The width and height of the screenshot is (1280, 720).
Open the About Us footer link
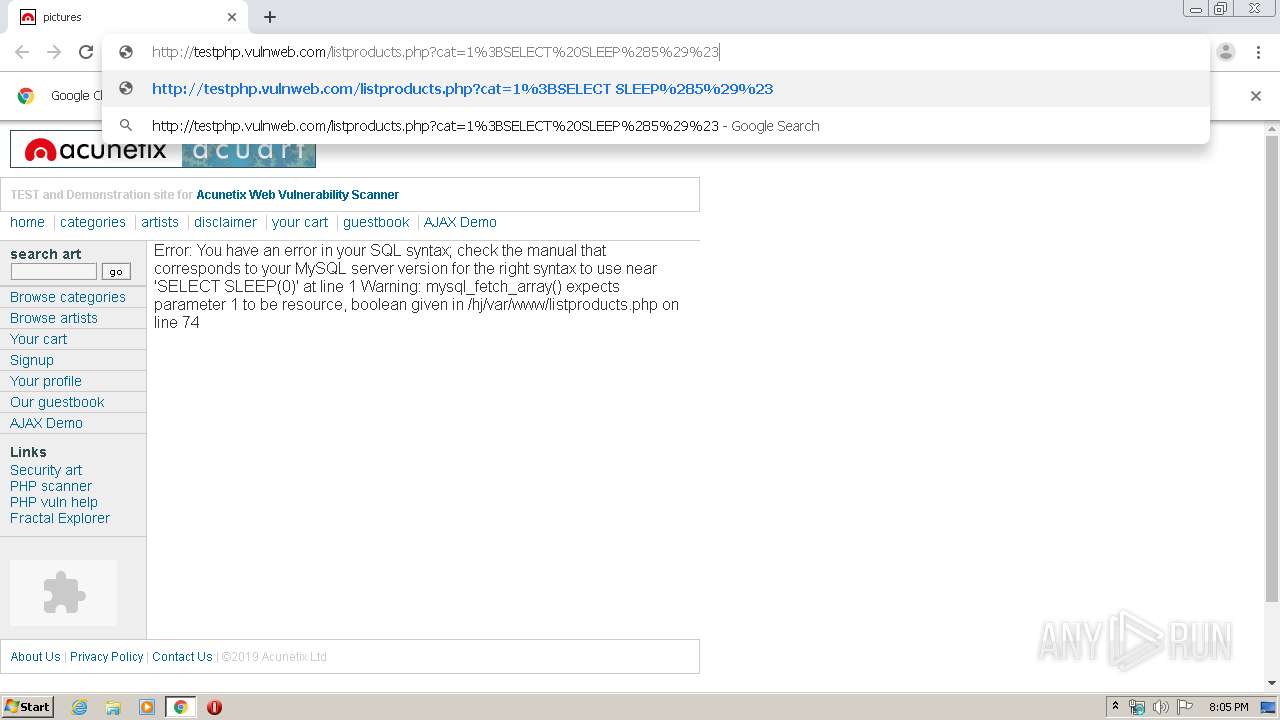[35, 657]
